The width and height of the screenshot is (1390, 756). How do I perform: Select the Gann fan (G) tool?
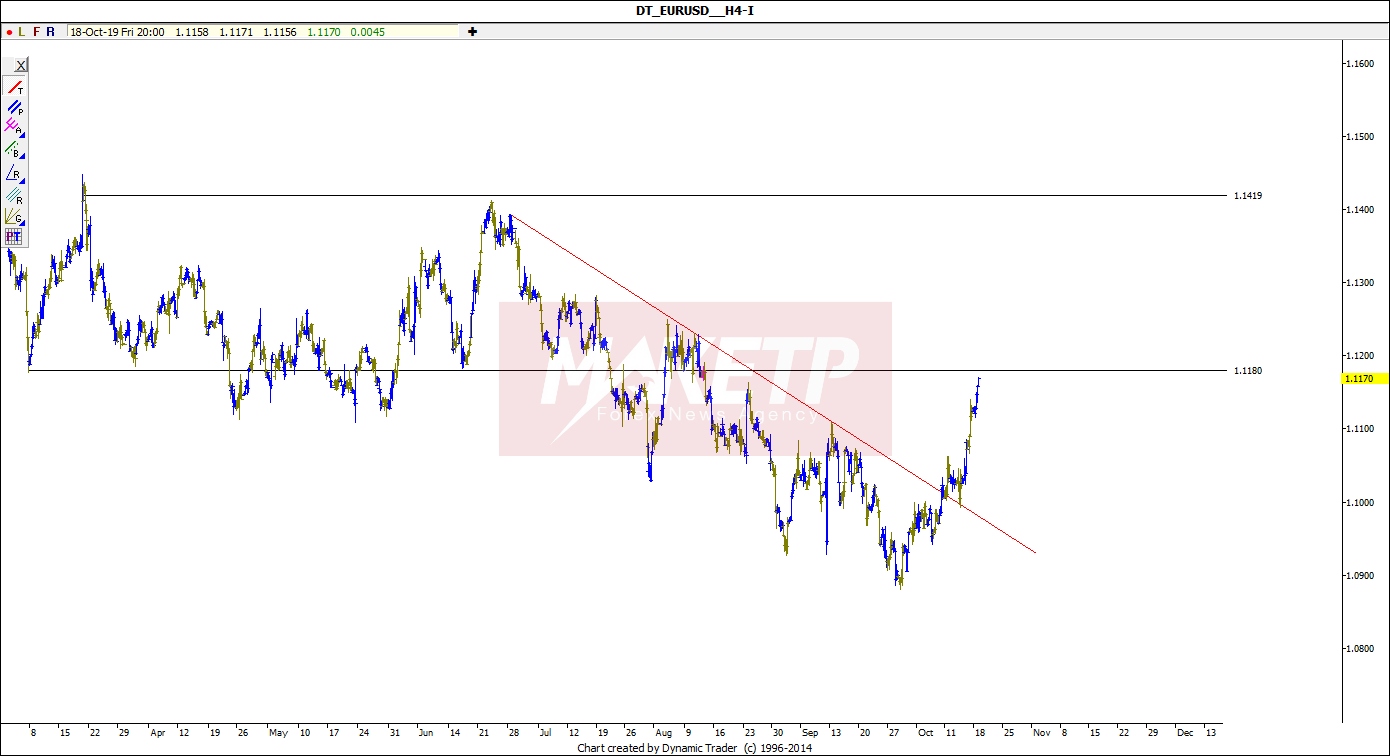[x=14, y=215]
